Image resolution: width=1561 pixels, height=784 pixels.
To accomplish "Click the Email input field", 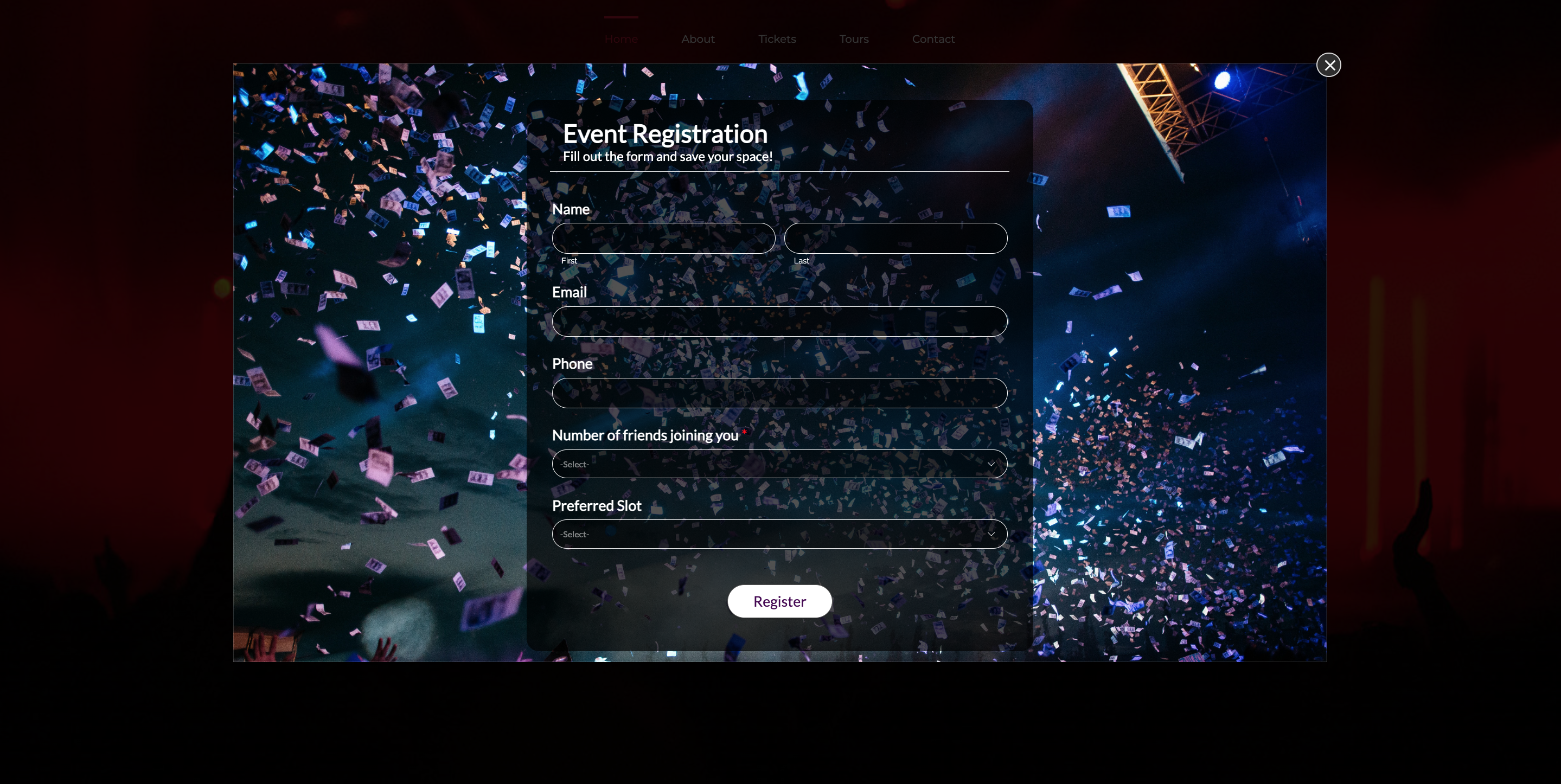I will [780, 321].
